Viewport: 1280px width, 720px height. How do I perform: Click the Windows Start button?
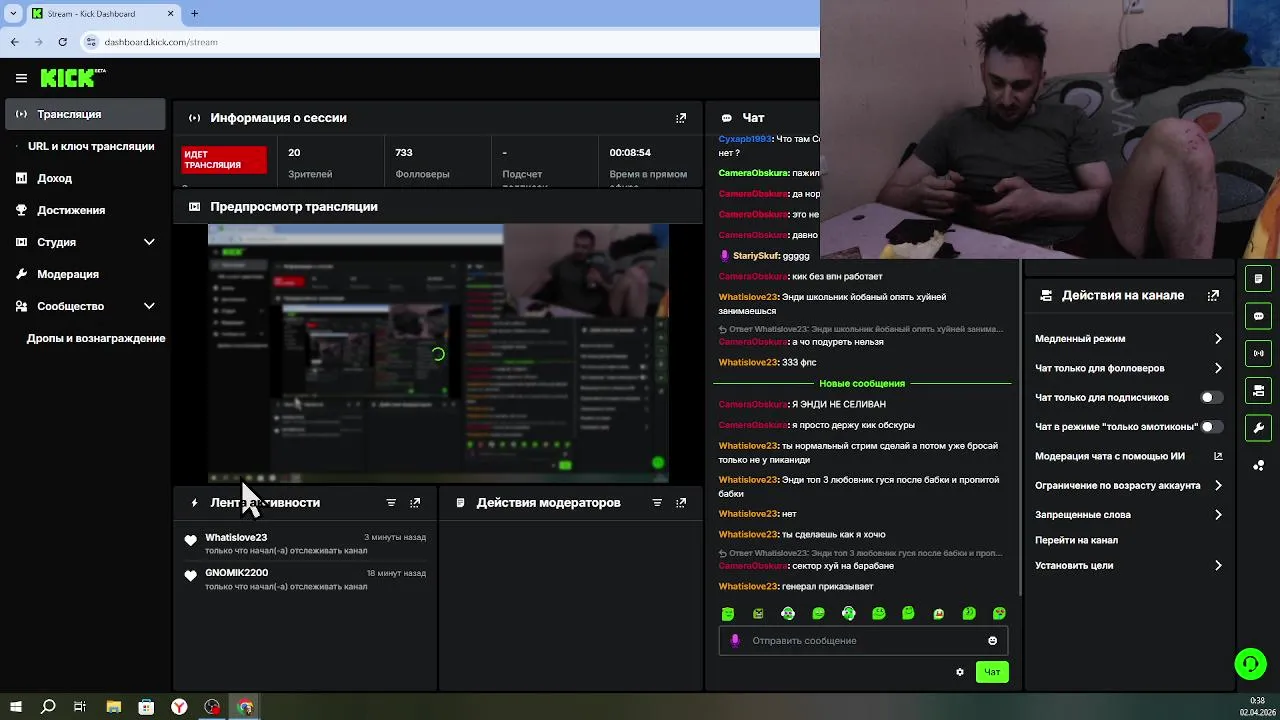tap(15, 707)
